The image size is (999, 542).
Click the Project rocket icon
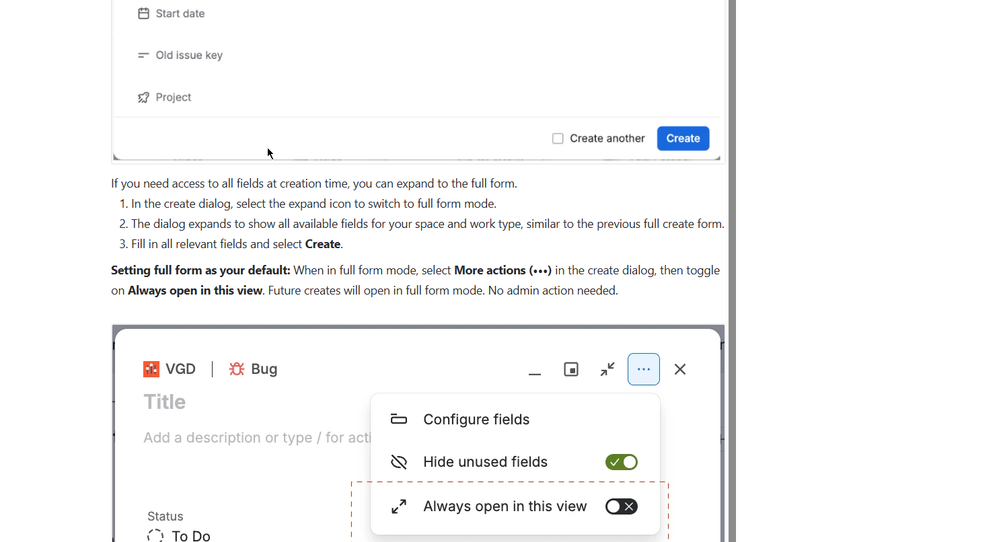[143, 97]
